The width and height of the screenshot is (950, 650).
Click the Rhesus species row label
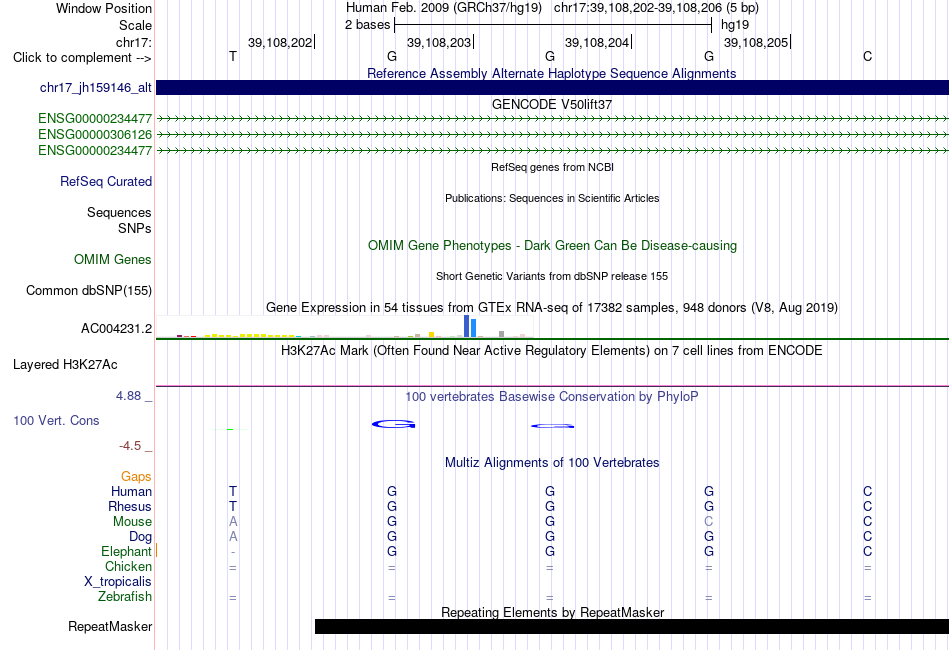click(x=130, y=506)
